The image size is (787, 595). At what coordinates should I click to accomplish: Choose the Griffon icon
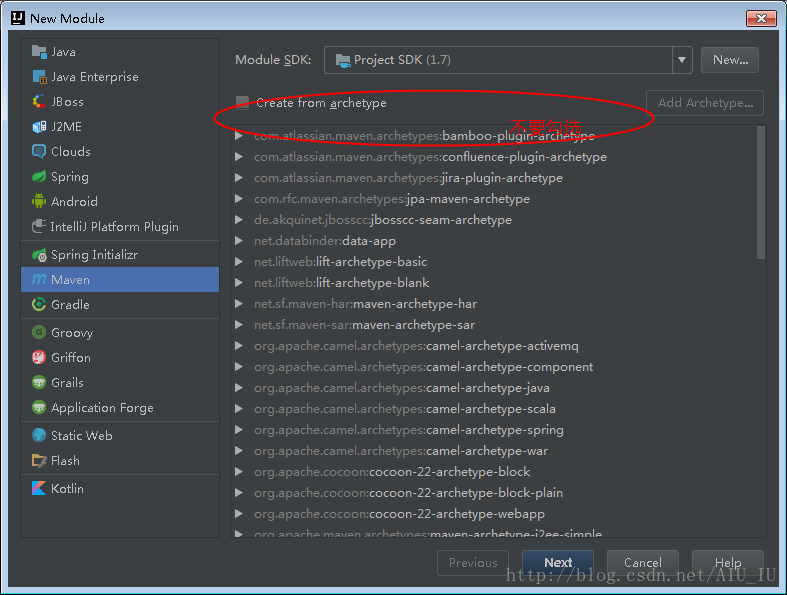click(x=39, y=358)
